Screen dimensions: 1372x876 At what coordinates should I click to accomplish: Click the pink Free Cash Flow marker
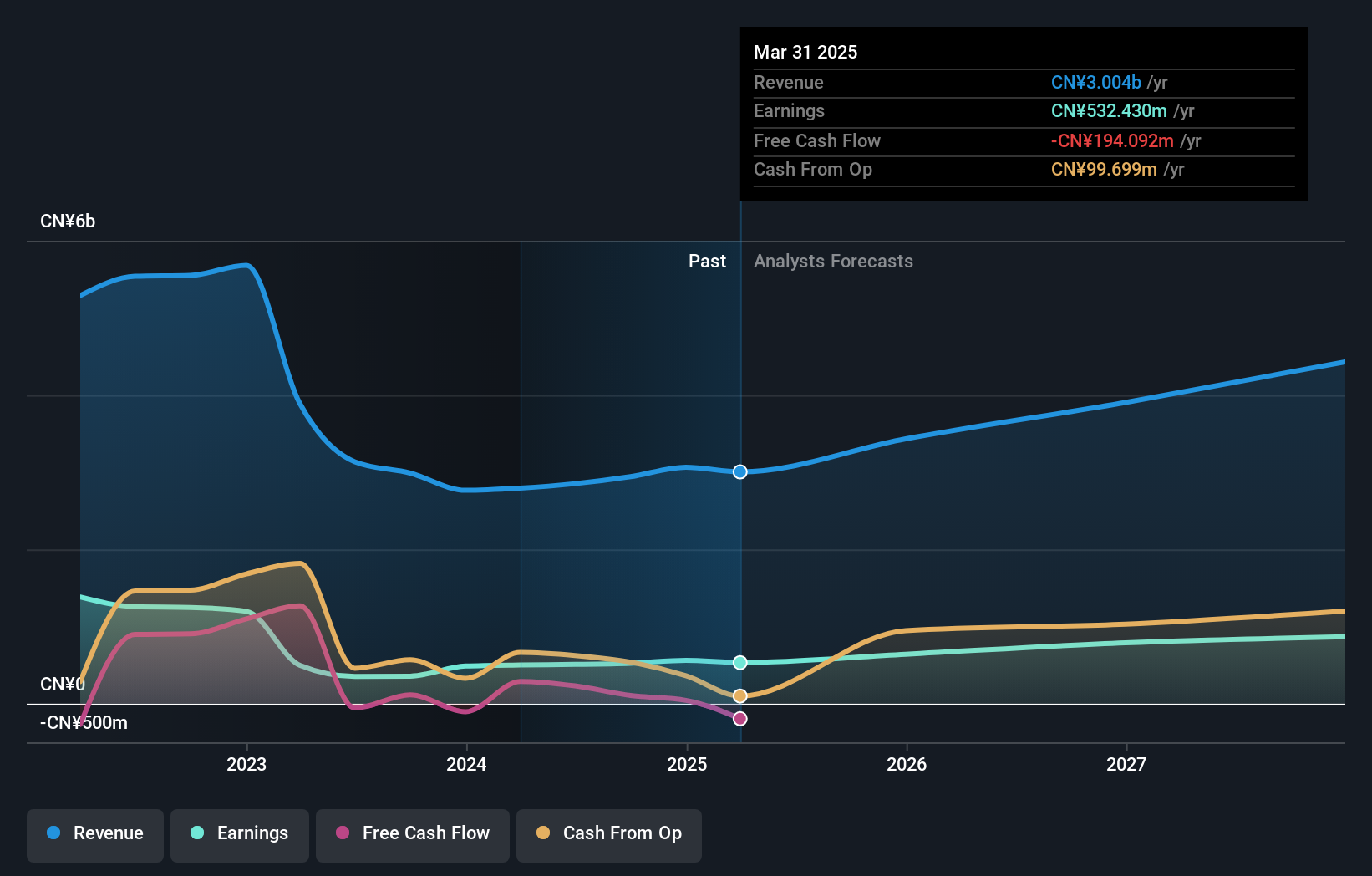tap(740, 719)
